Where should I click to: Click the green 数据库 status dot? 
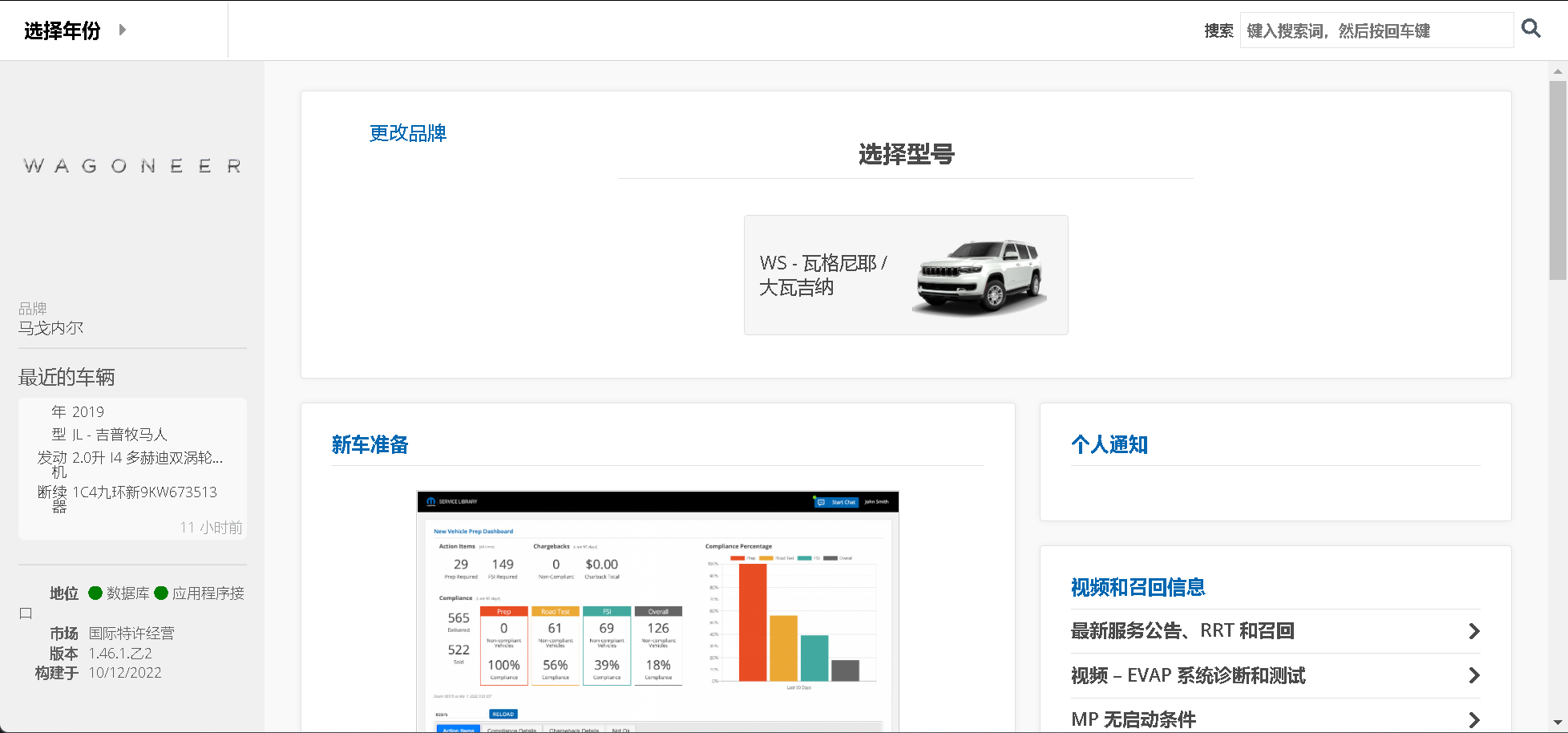pyautogui.click(x=95, y=593)
